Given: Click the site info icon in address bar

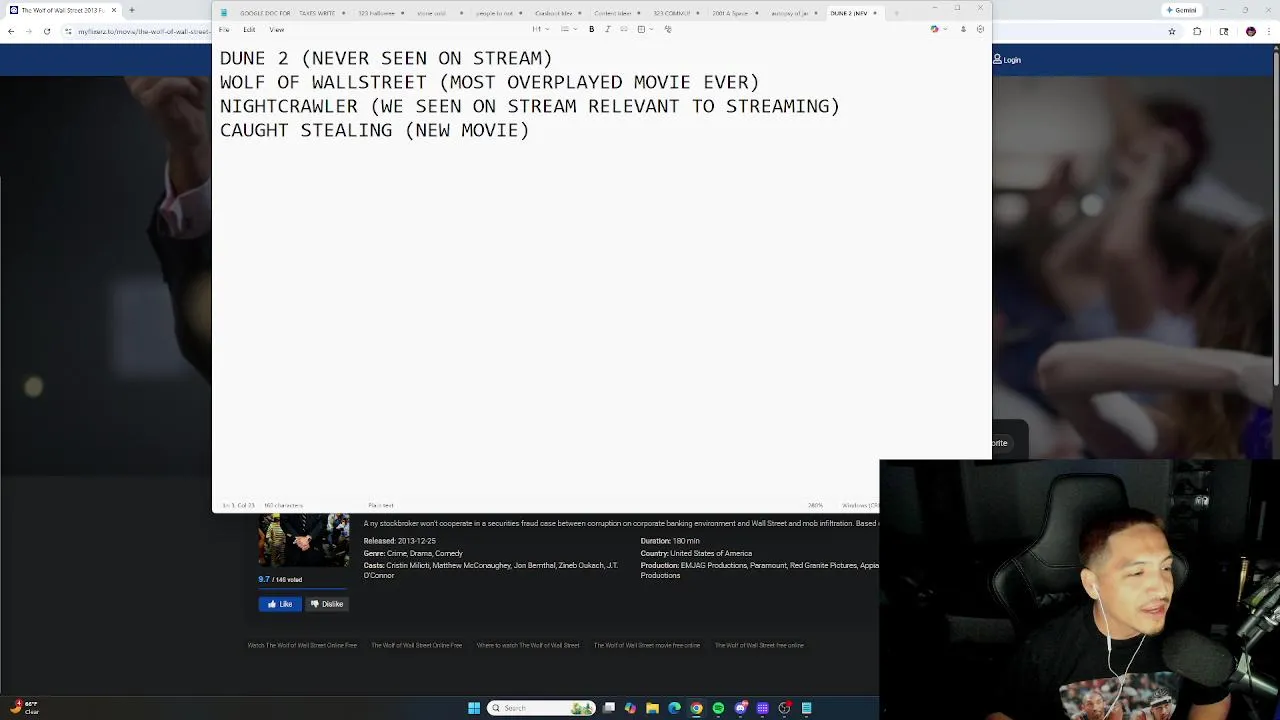Looking at the screenshot, I should (x=68, y=31).
